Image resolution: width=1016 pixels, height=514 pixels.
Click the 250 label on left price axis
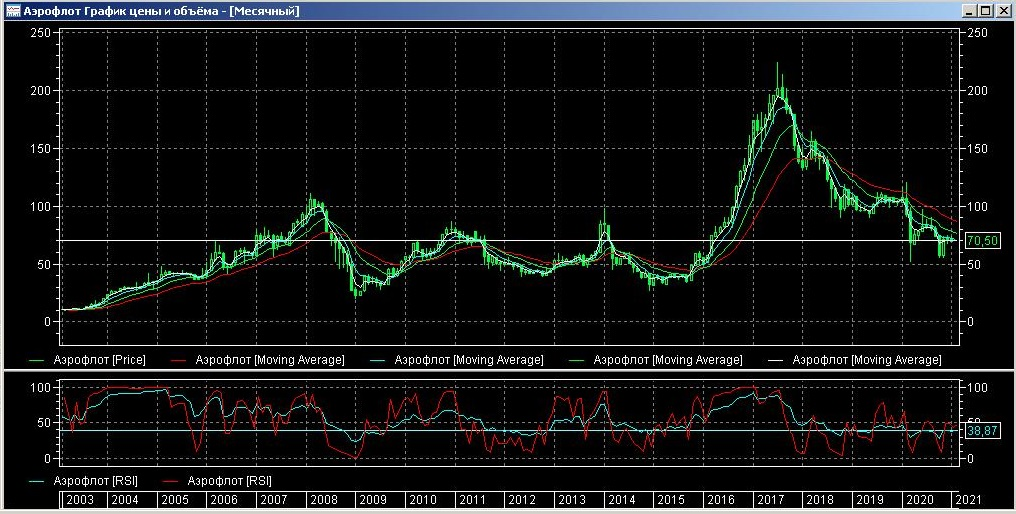click(40, 33)
